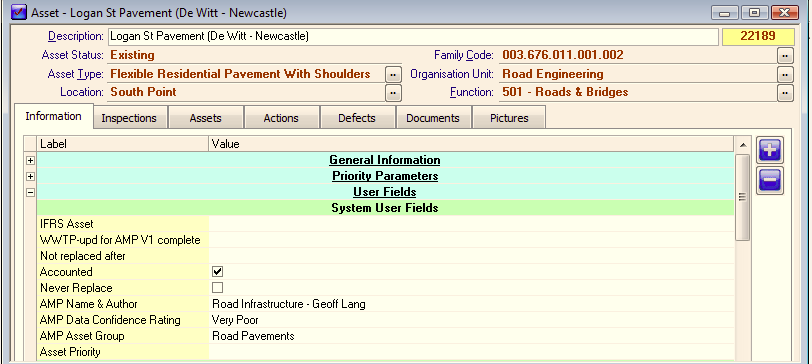The height and width of the screenshot is (364, 812).
Task: Switch to the Information tab
Action: pos(54,116)
